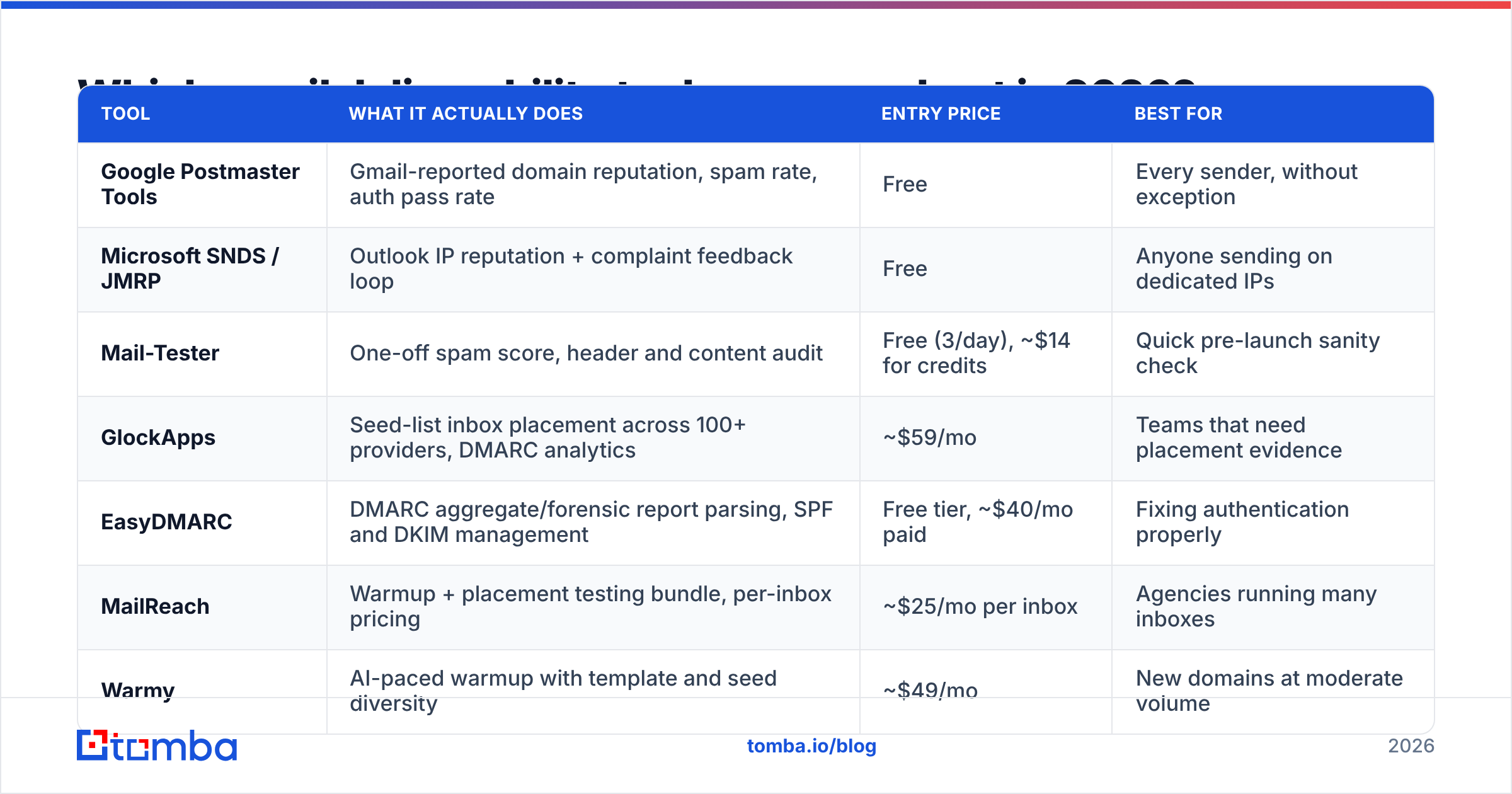Click Free price for Google Postmaster Tools
This screenshot has height=794, width=1512.
point(905,184)
